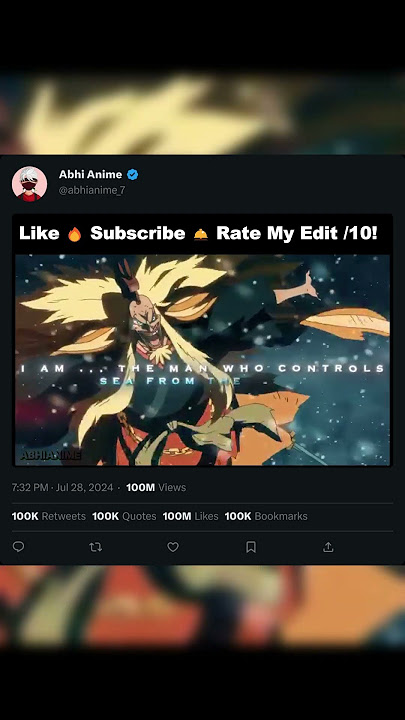Image resolution: width=405 pixels, height=720 pixels.
Task: Open the 100K Bookmarks count
Action: [x=266, y=516]
